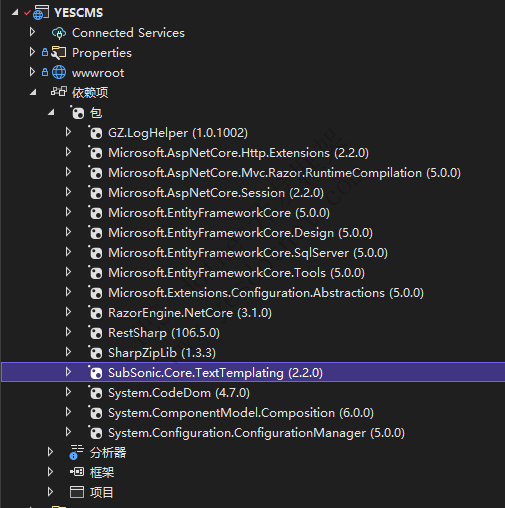This screenshot has height=508, width=505.
Task: Expand System.Configuration.ConfigurationManager package
Action: point(68,432)
